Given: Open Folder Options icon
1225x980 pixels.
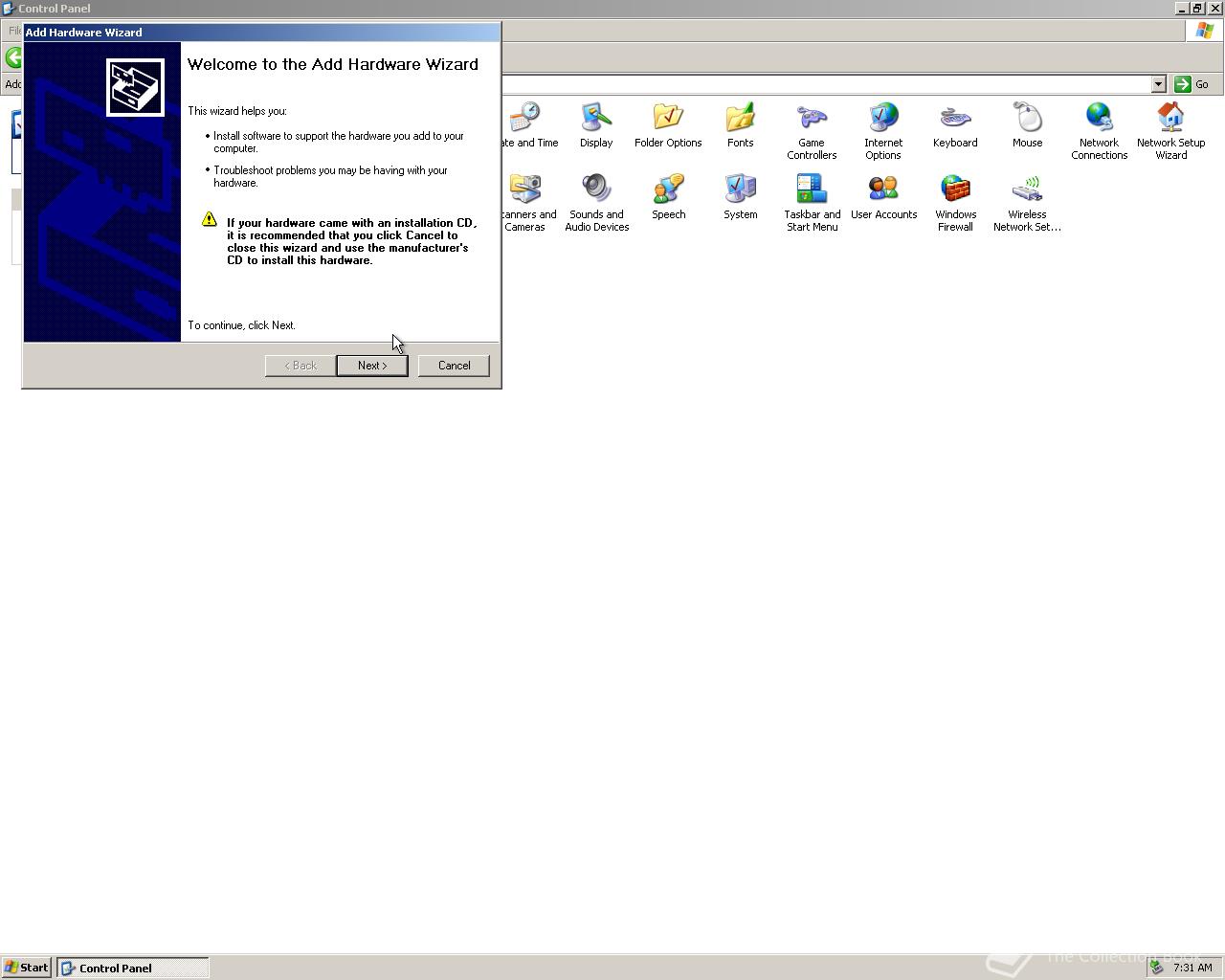Looking at the screenshot, I should (x=668, y=119).
